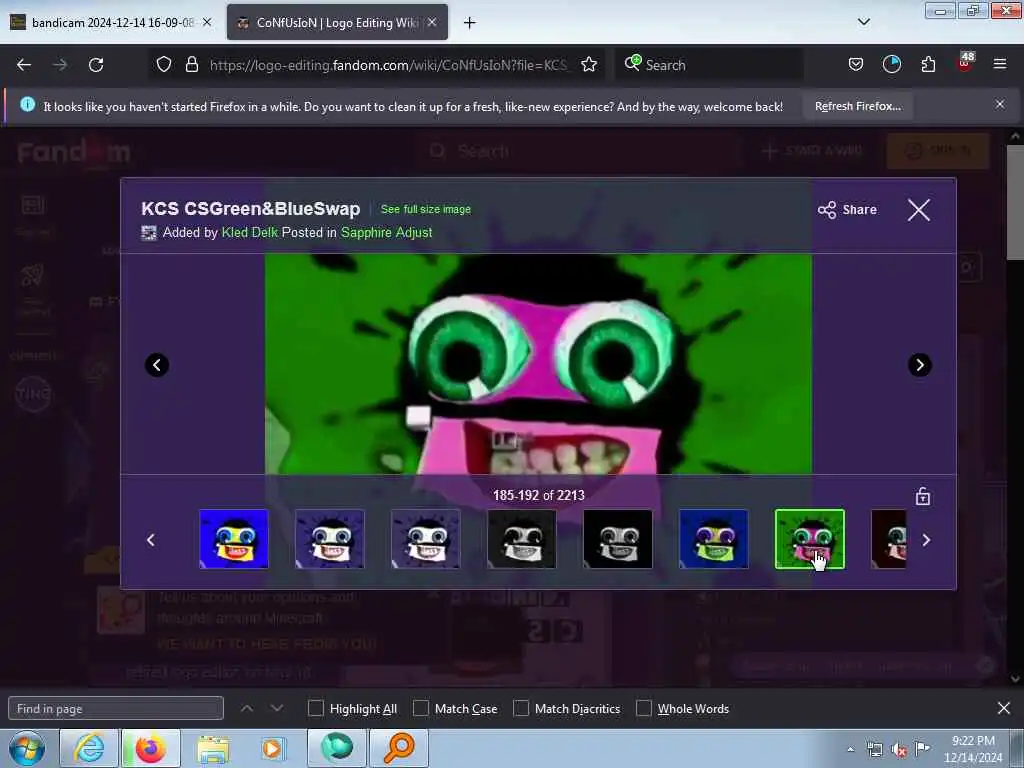Switch to Firefox in taskbar
This screenshot has height=768, width=1024.
coord(151,748)
